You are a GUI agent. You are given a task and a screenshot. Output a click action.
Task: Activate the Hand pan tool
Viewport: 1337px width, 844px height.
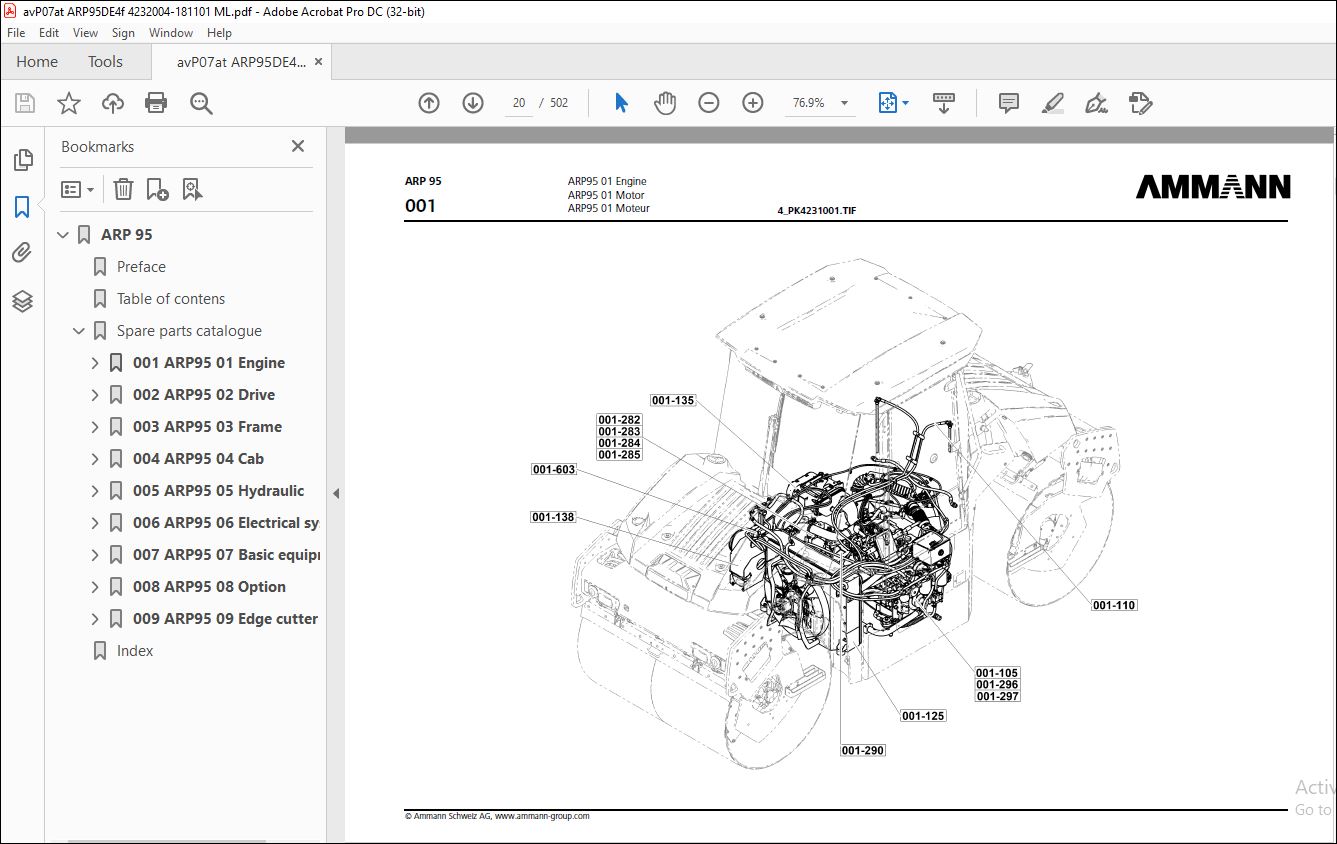pyautogui.click(x=665, y=103)
